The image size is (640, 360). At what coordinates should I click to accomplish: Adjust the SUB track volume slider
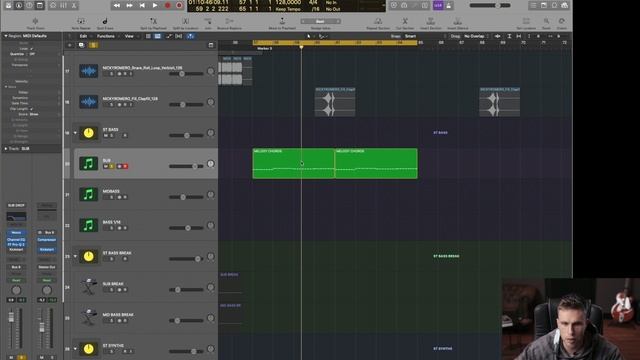[186, 166]
